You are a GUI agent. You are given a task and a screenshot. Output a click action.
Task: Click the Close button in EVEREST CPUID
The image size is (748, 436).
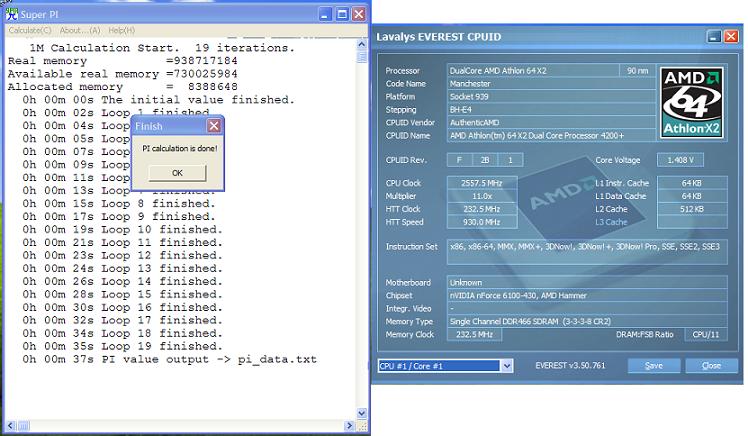(711, 365)
